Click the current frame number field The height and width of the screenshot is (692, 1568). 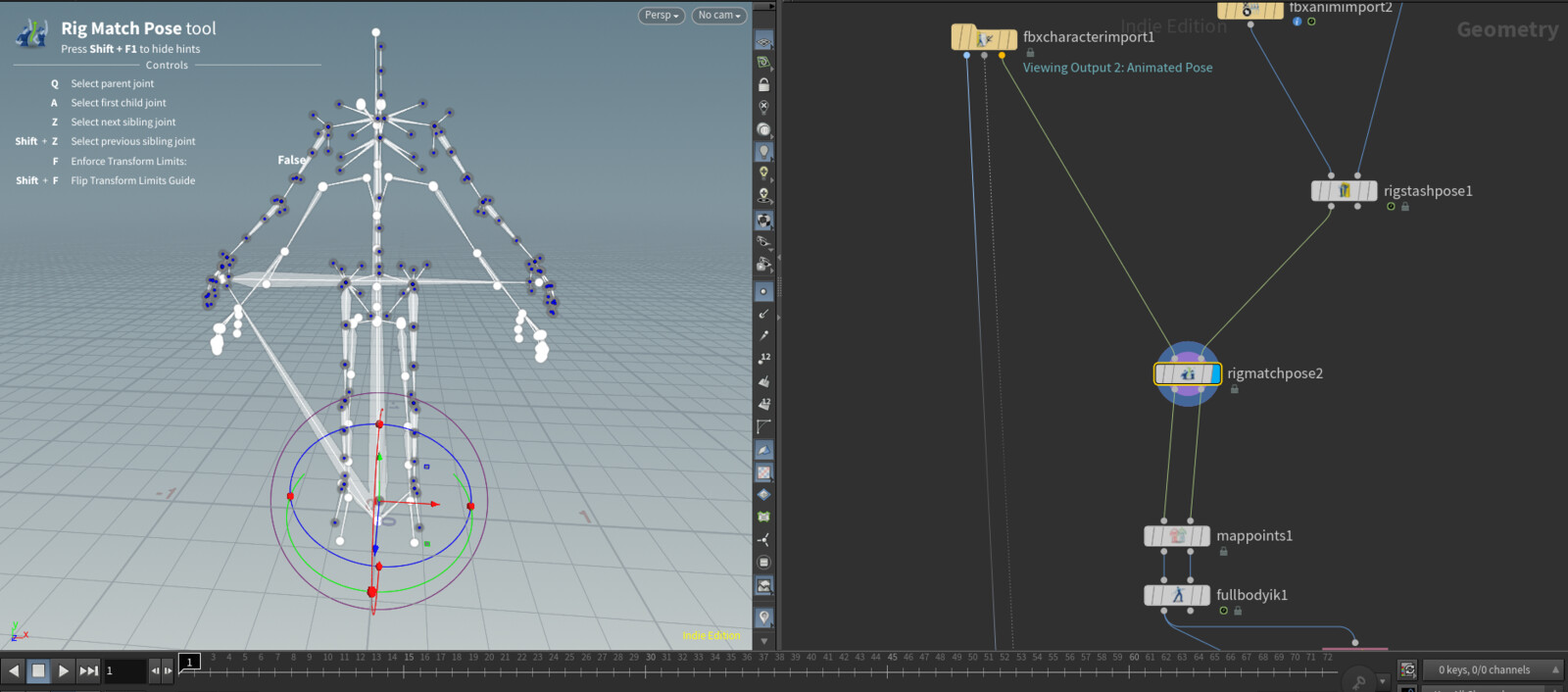[x=124, y=670]
